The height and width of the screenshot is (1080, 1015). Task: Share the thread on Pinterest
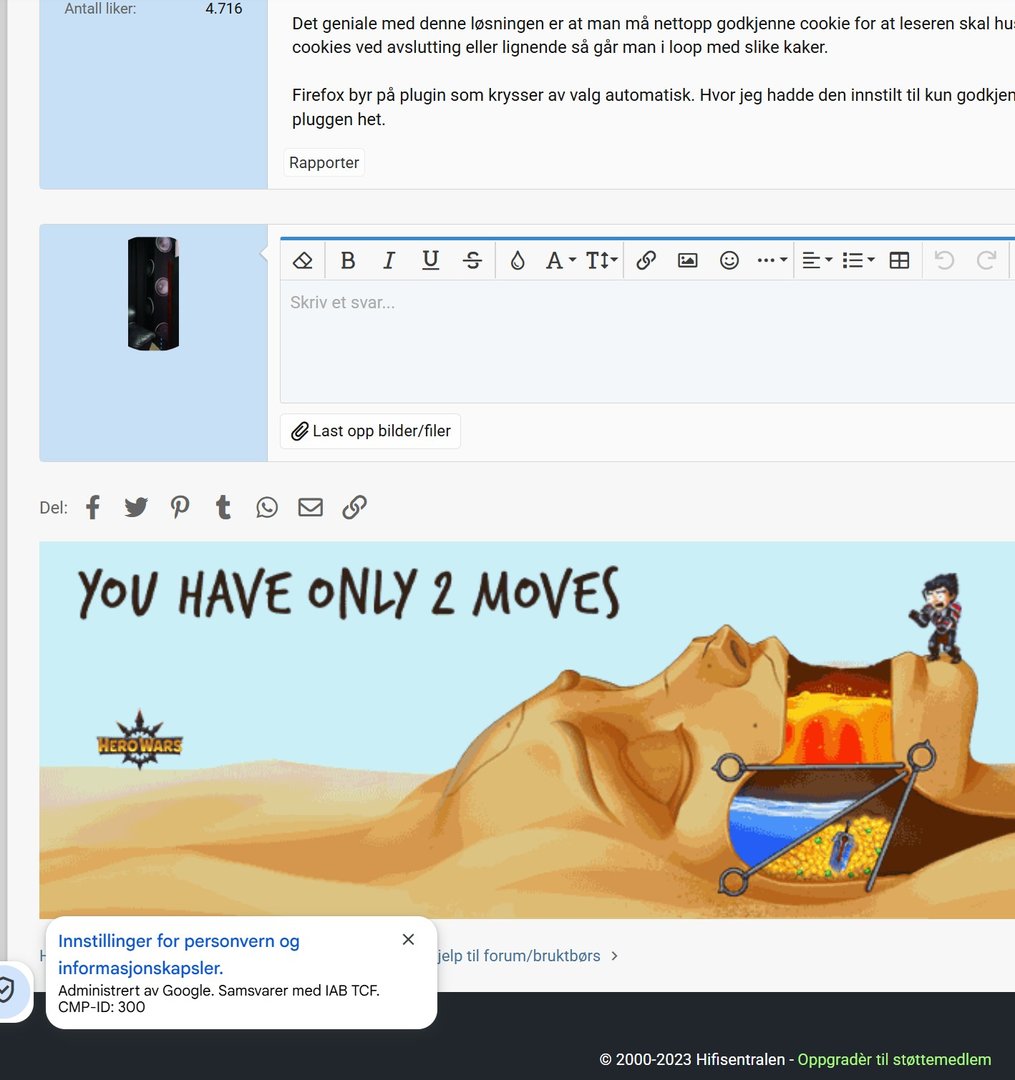click(180, 508)
